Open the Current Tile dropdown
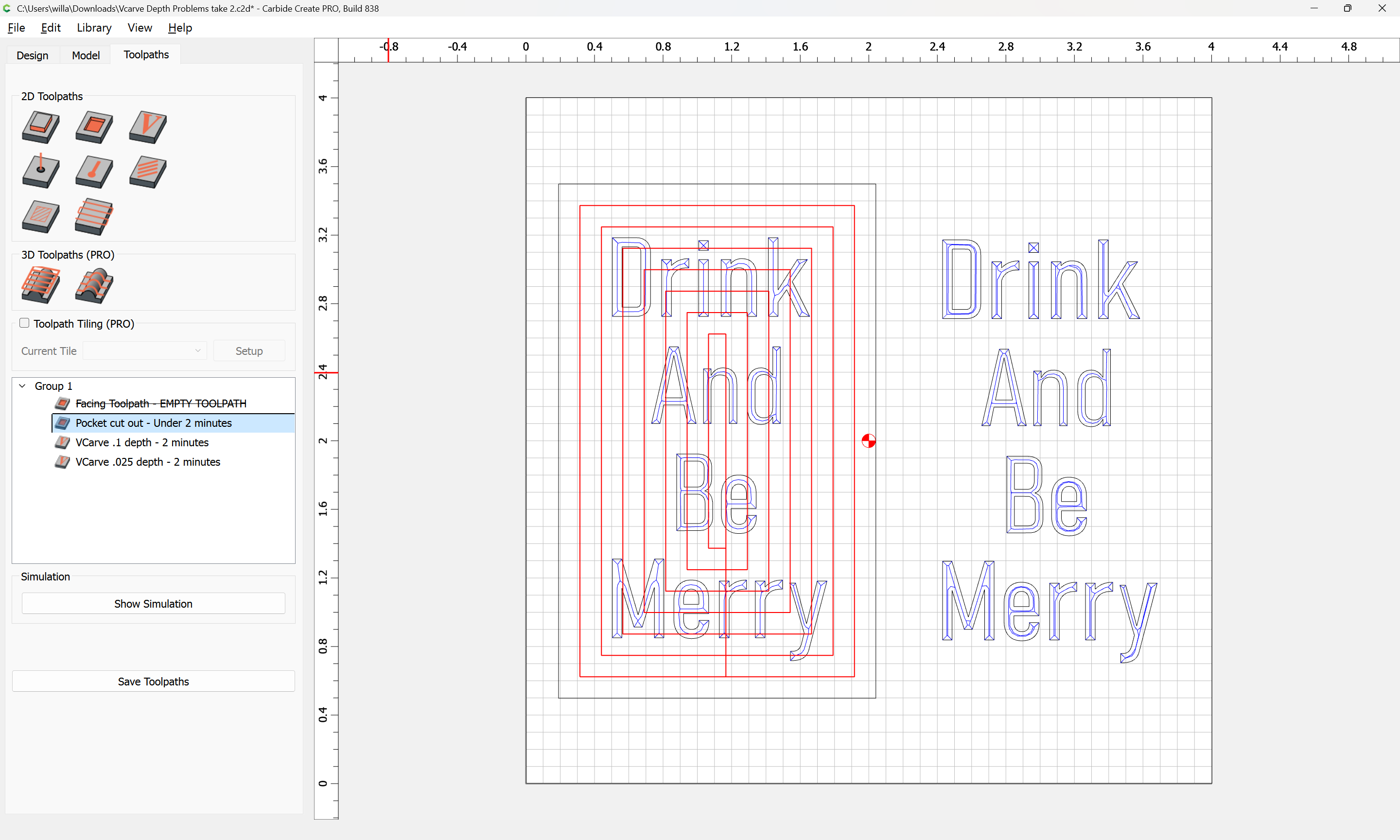The width and height of the screenshot is (1400, 840). (144, 351)
